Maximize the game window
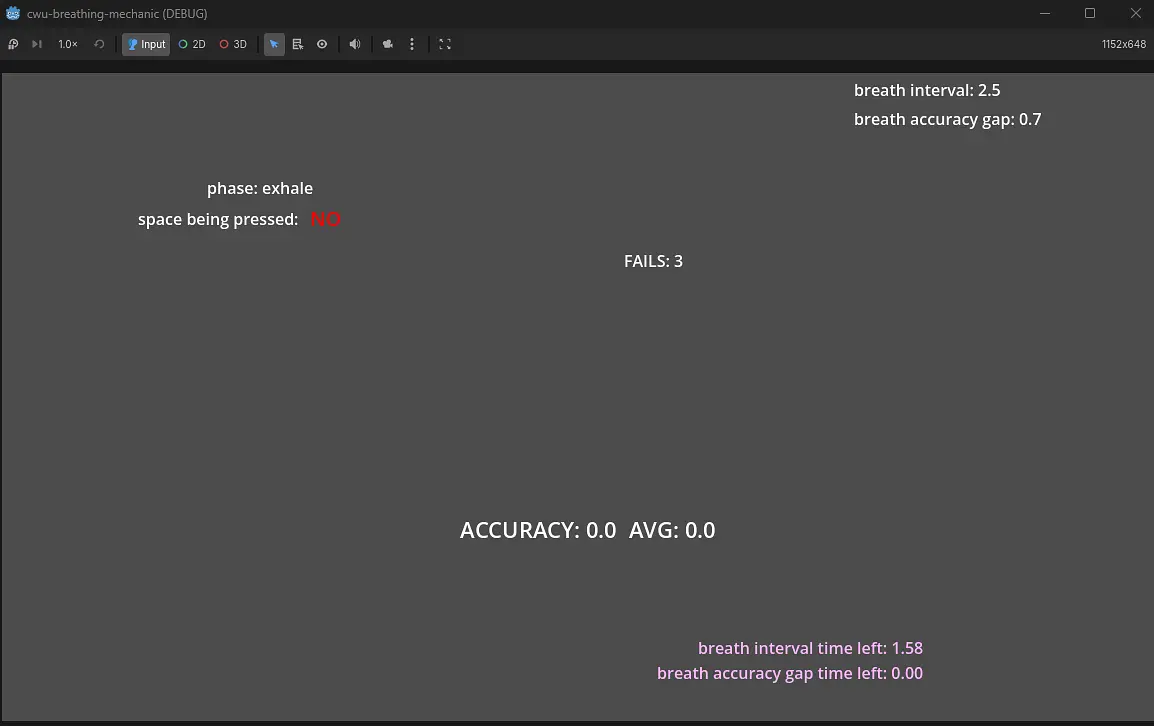1154x726 pixels. tap(1090, 13)
